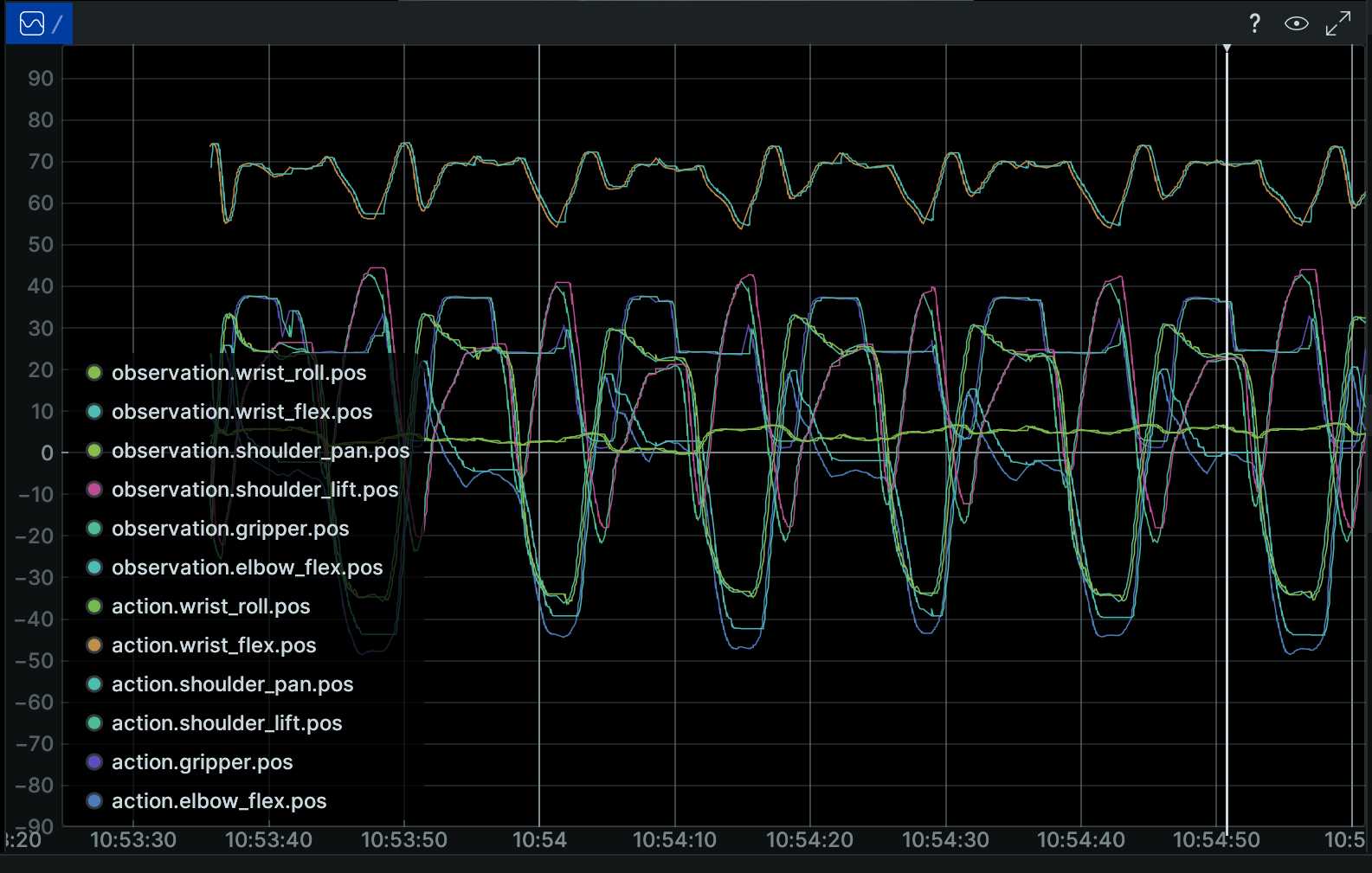The height and width of the screenshot is (873, 1372).
Task: Toggle observation.gripper.pos series in legend
Action: coord(218,529)
